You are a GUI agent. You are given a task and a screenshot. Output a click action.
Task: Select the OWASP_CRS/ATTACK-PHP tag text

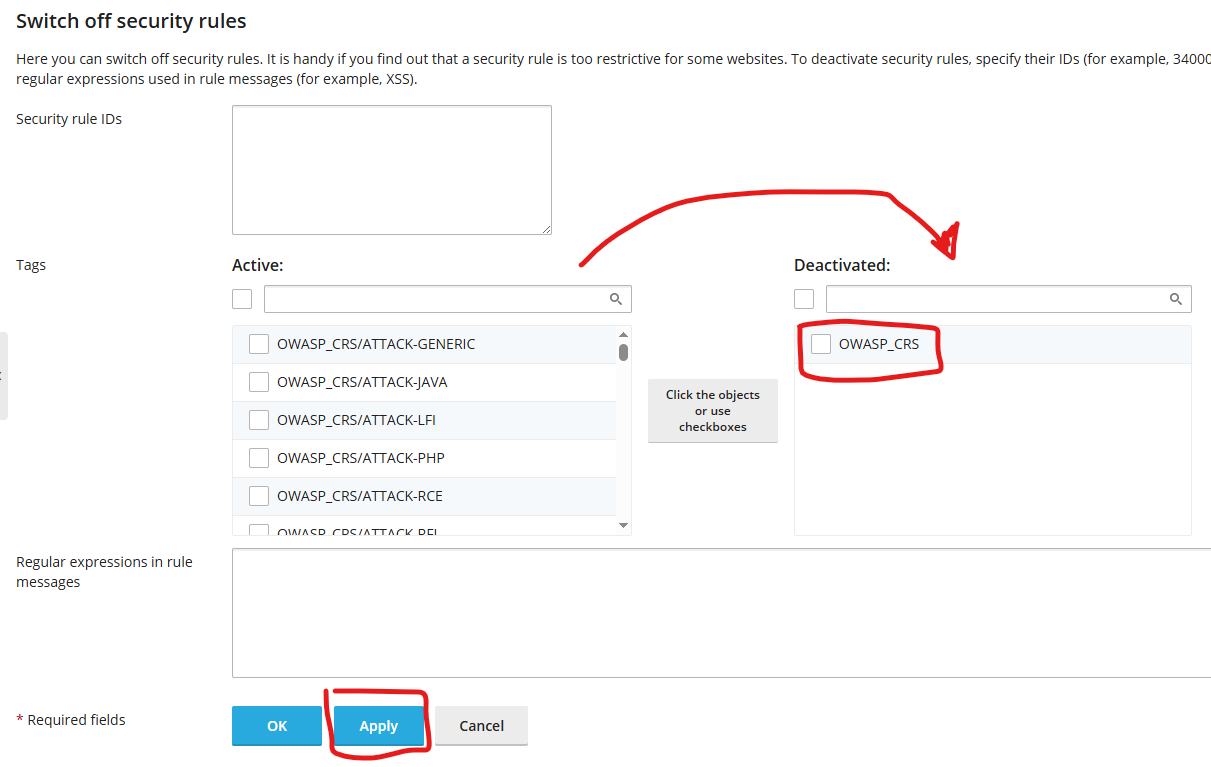[x=361, y=458]
